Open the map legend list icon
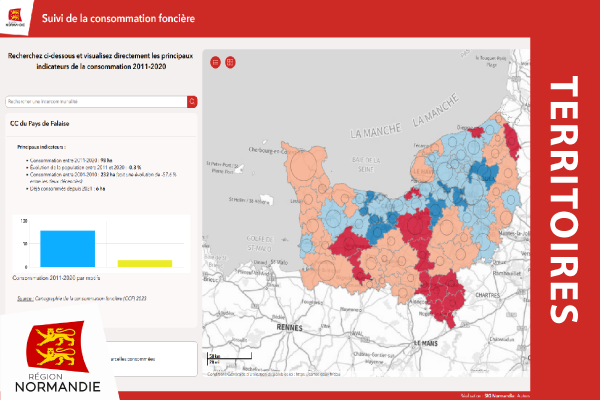The height and width of the screenshot is (400, 600). [215, 62]
